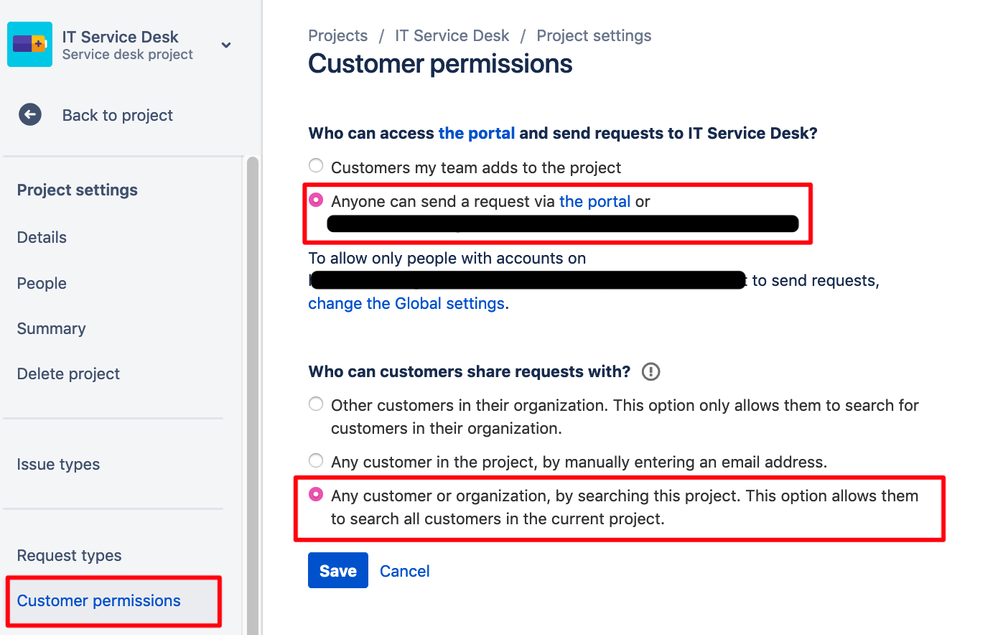Choose 'Any customer or organization' radio option
Screen dimensions: 998x635
tap(316, 494)
